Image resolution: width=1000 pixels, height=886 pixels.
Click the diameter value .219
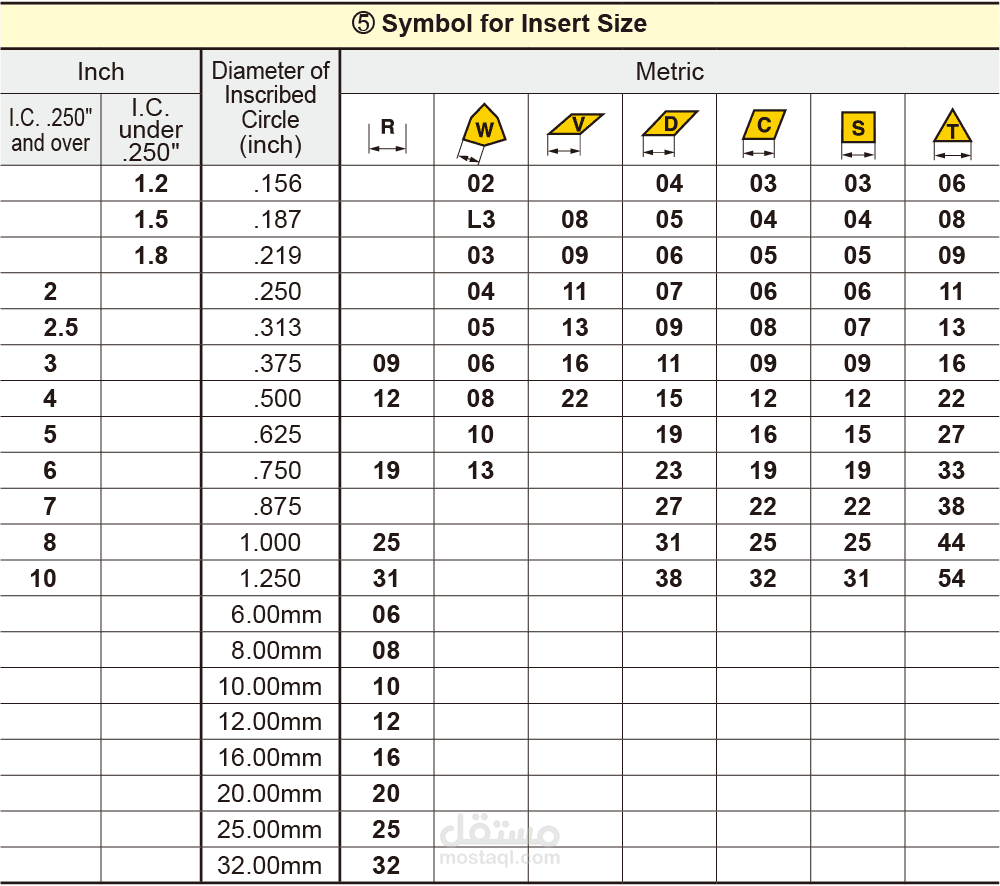pyautogui.click(x=277, y=256)
